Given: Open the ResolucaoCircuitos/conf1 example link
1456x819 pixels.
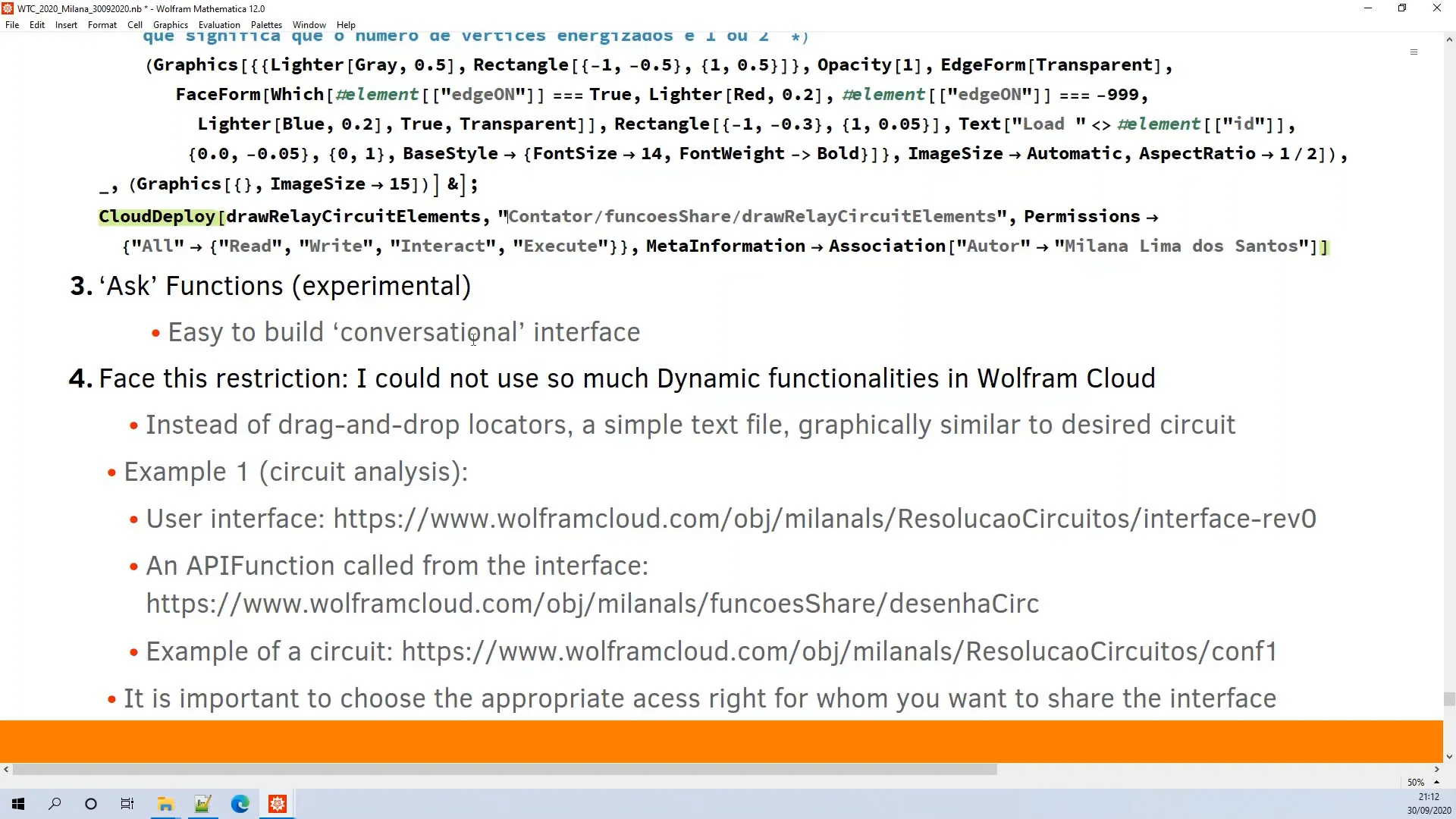Looking at the screenshot, I should tap(839, 651).
